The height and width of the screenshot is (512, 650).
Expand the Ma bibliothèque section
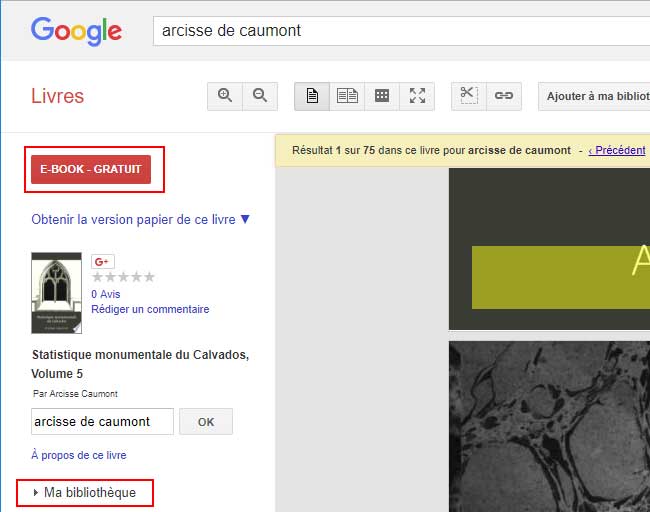click(x=85, y=493)
